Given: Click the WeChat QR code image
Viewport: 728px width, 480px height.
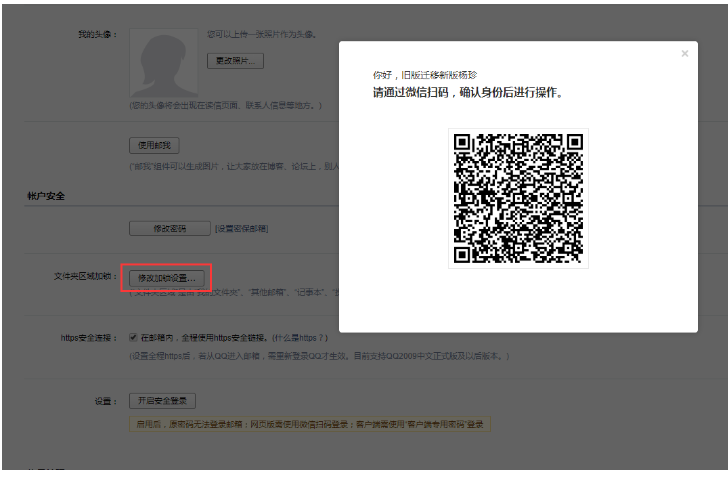Looking at the screenshot, I should pos(518,198).
